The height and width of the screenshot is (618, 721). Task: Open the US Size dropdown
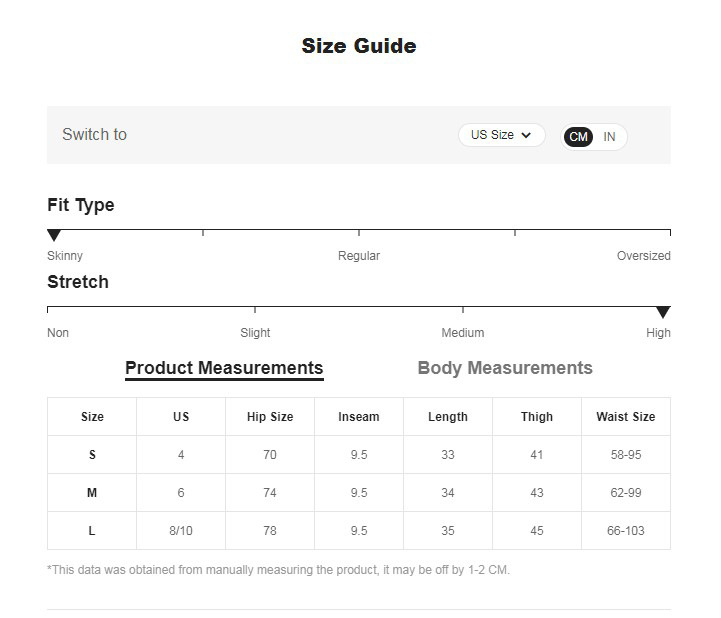[501, 135]
